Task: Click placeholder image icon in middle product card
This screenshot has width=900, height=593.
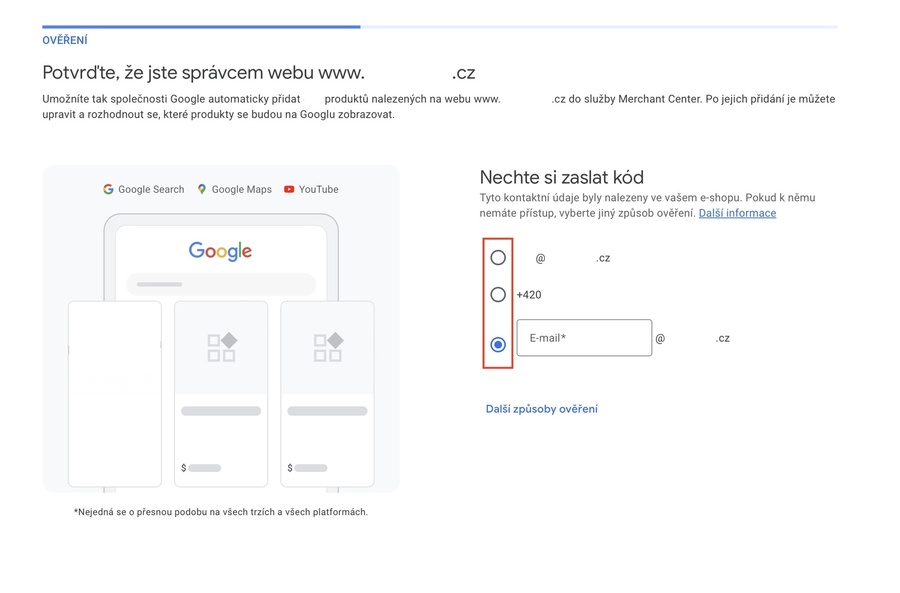Action: 221,347
